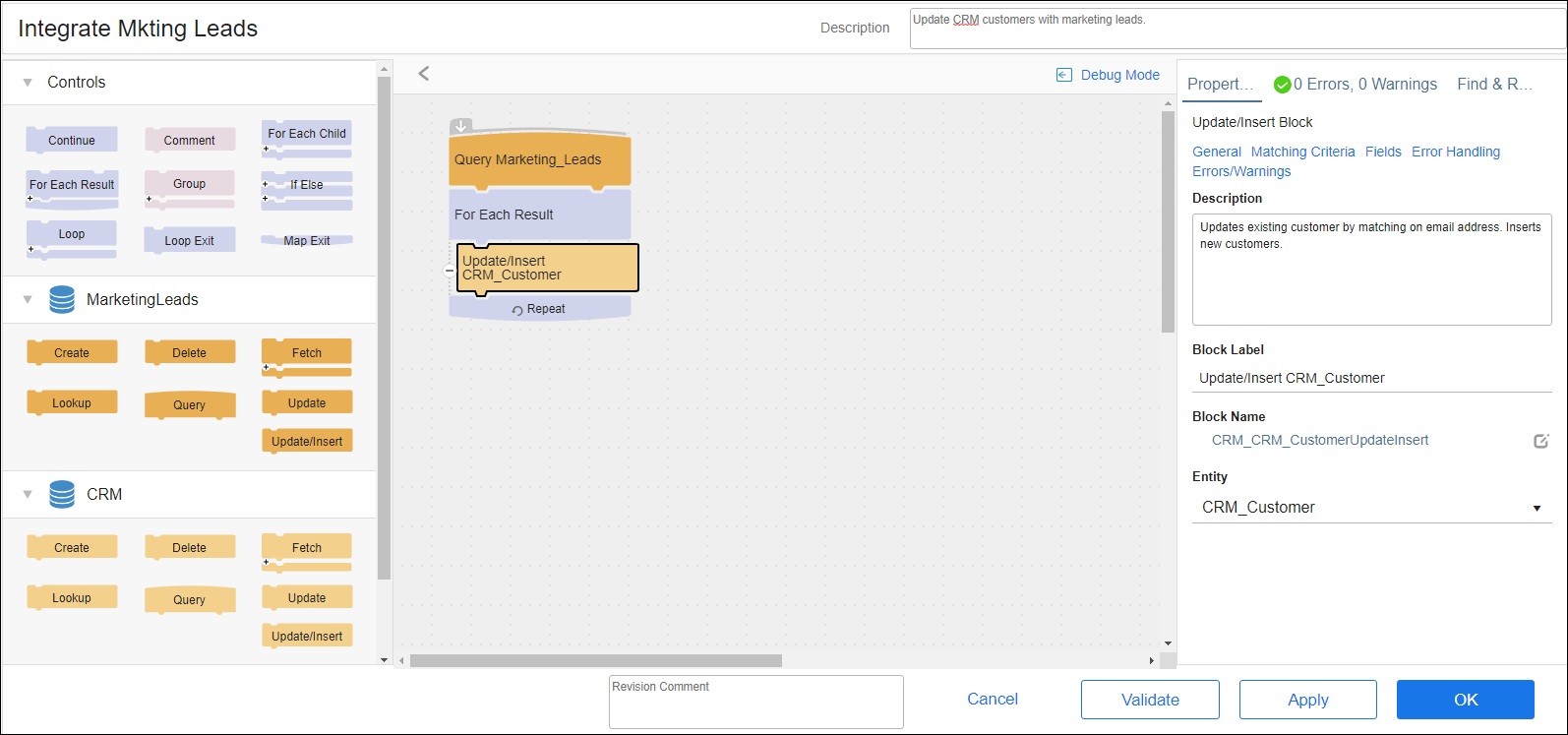The height and width of the screenshot is (735, 1568).
Task: Select the For Each Child control block
Action: coord(307,134)
